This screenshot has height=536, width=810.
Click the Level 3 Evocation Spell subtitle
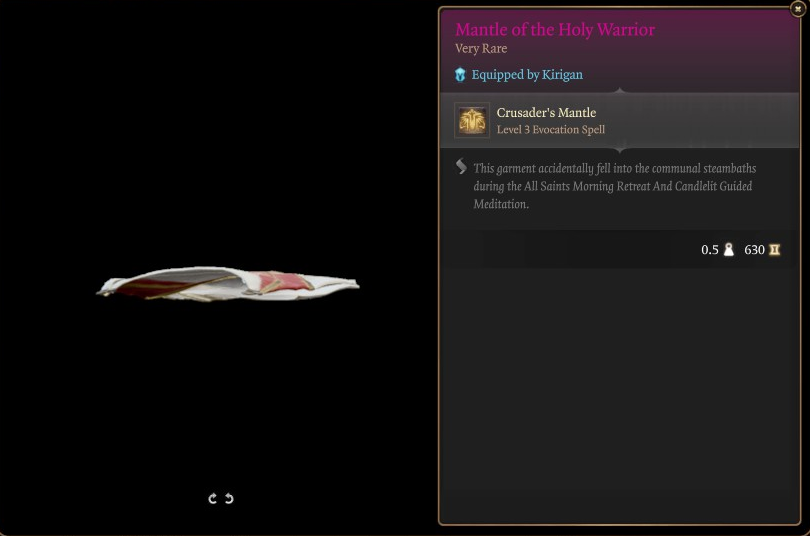[x=551, y=130]
